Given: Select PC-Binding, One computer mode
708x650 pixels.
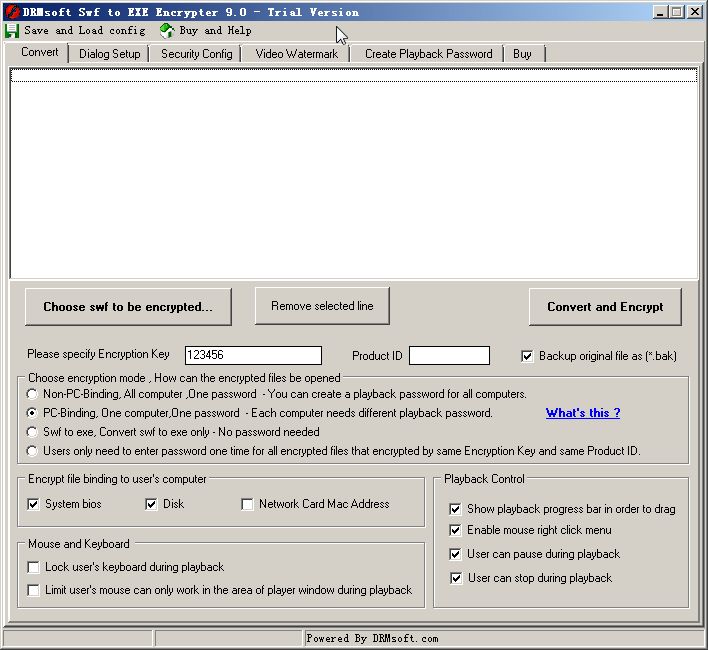Looking at the screenshot, I should 32,413.
